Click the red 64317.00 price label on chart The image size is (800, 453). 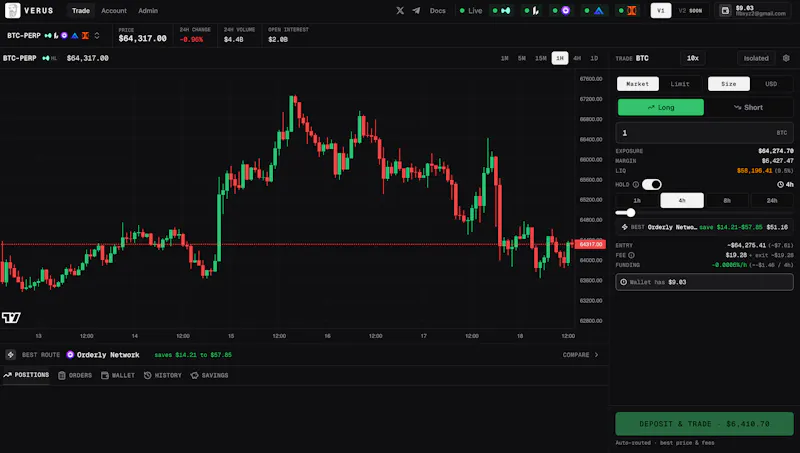coord(590,244)
